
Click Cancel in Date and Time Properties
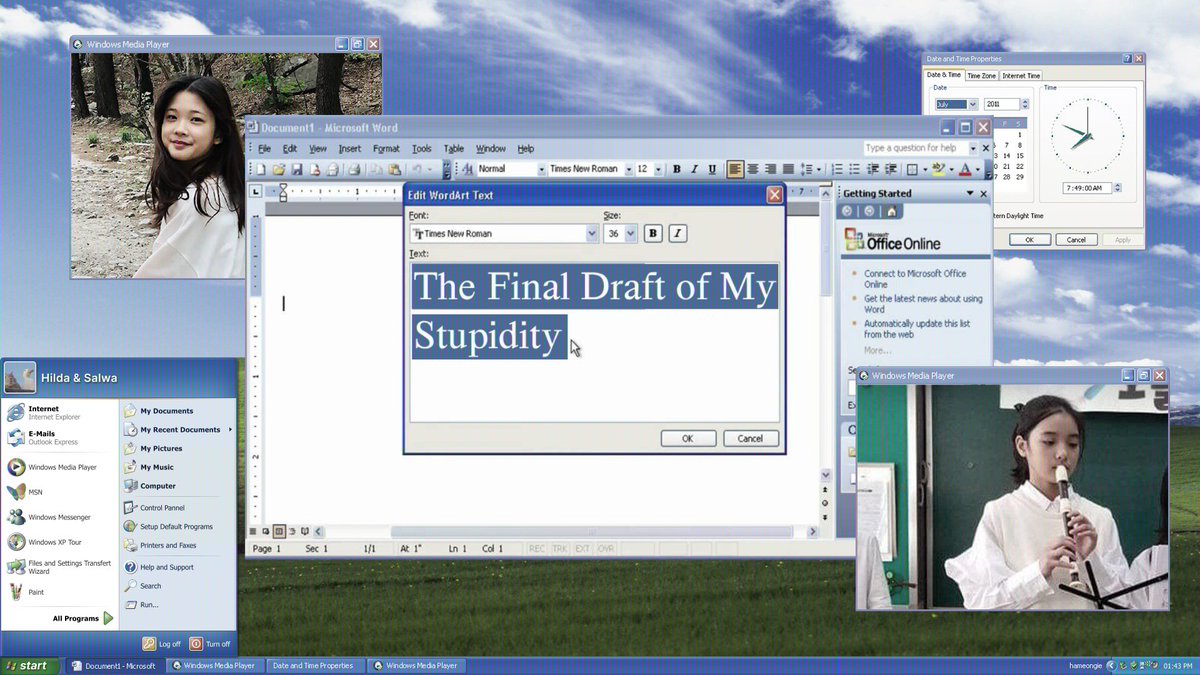pyautogui.click(x=1076, y=240)
